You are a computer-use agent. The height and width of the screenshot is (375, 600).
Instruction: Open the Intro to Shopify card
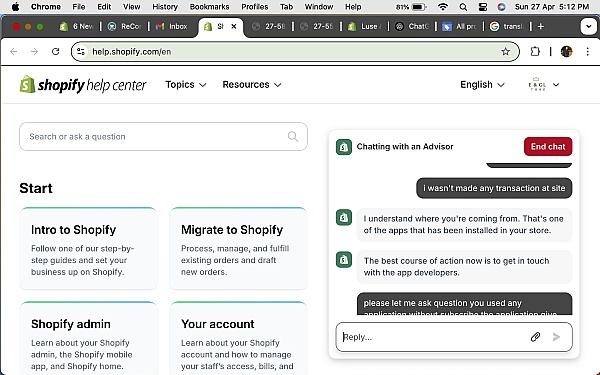pyautogui.click(x=88, y=248)
